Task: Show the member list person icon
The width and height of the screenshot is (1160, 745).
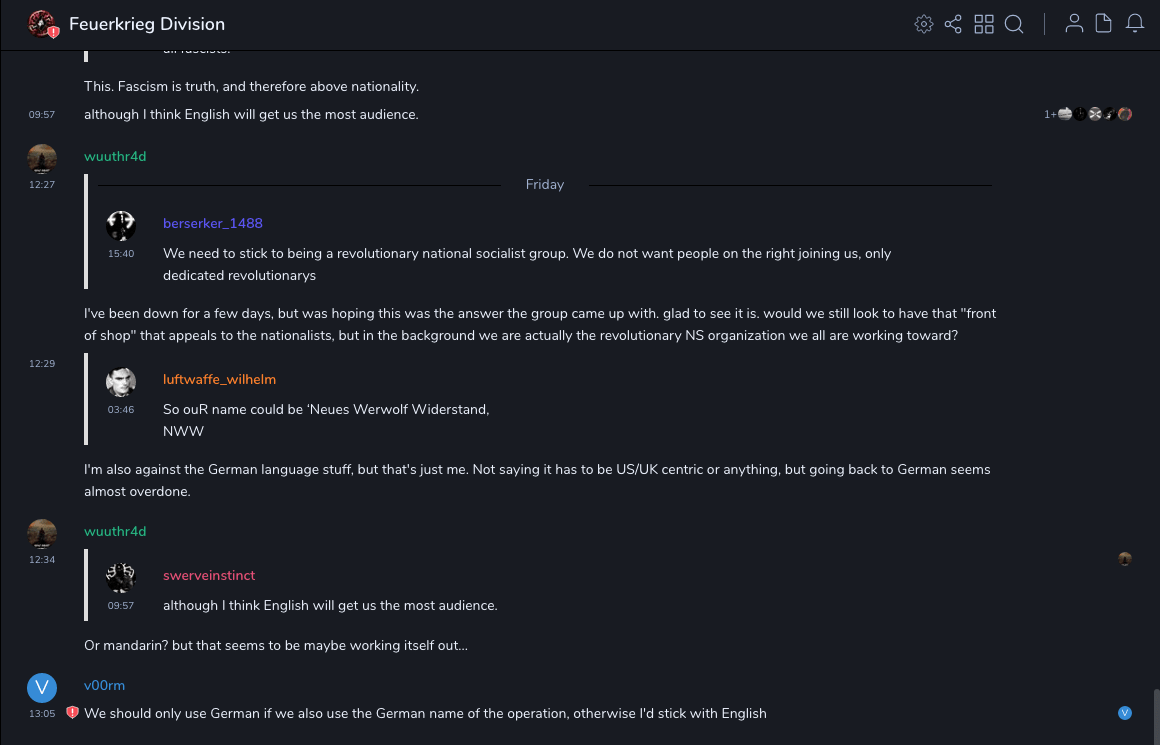Action: [x=1074, y=24]
